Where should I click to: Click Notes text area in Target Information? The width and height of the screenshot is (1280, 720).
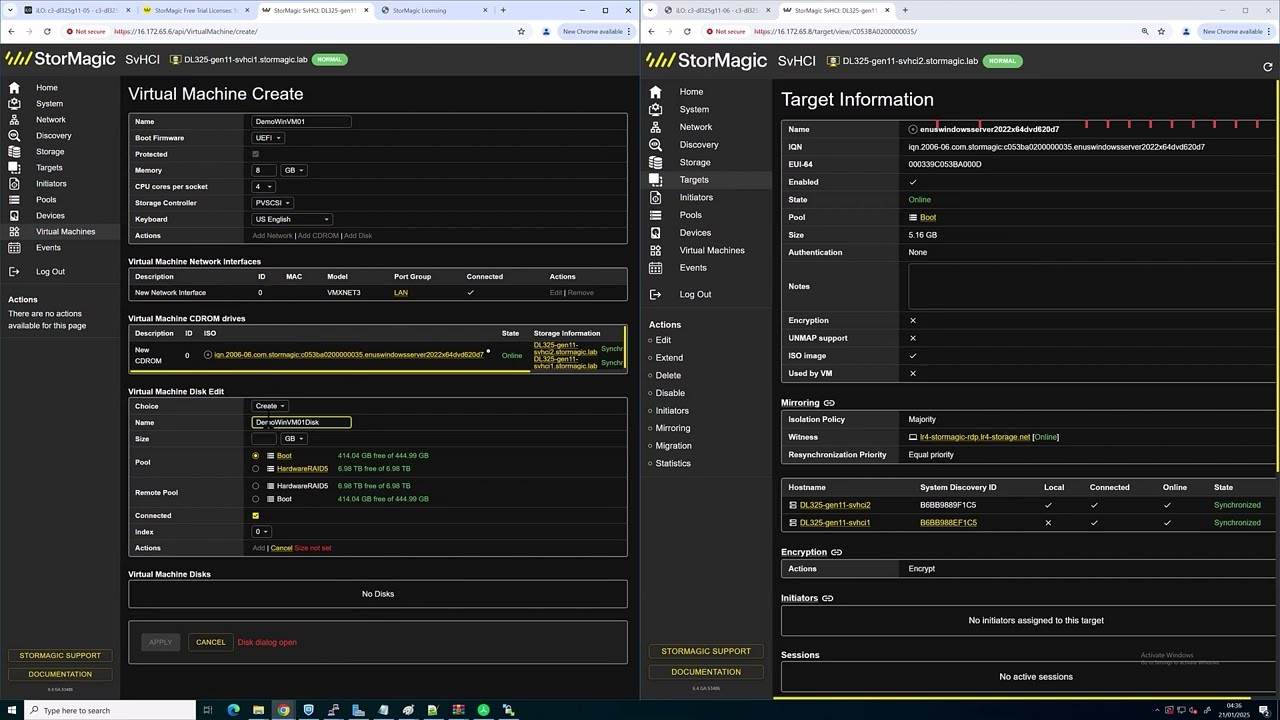1091,287
